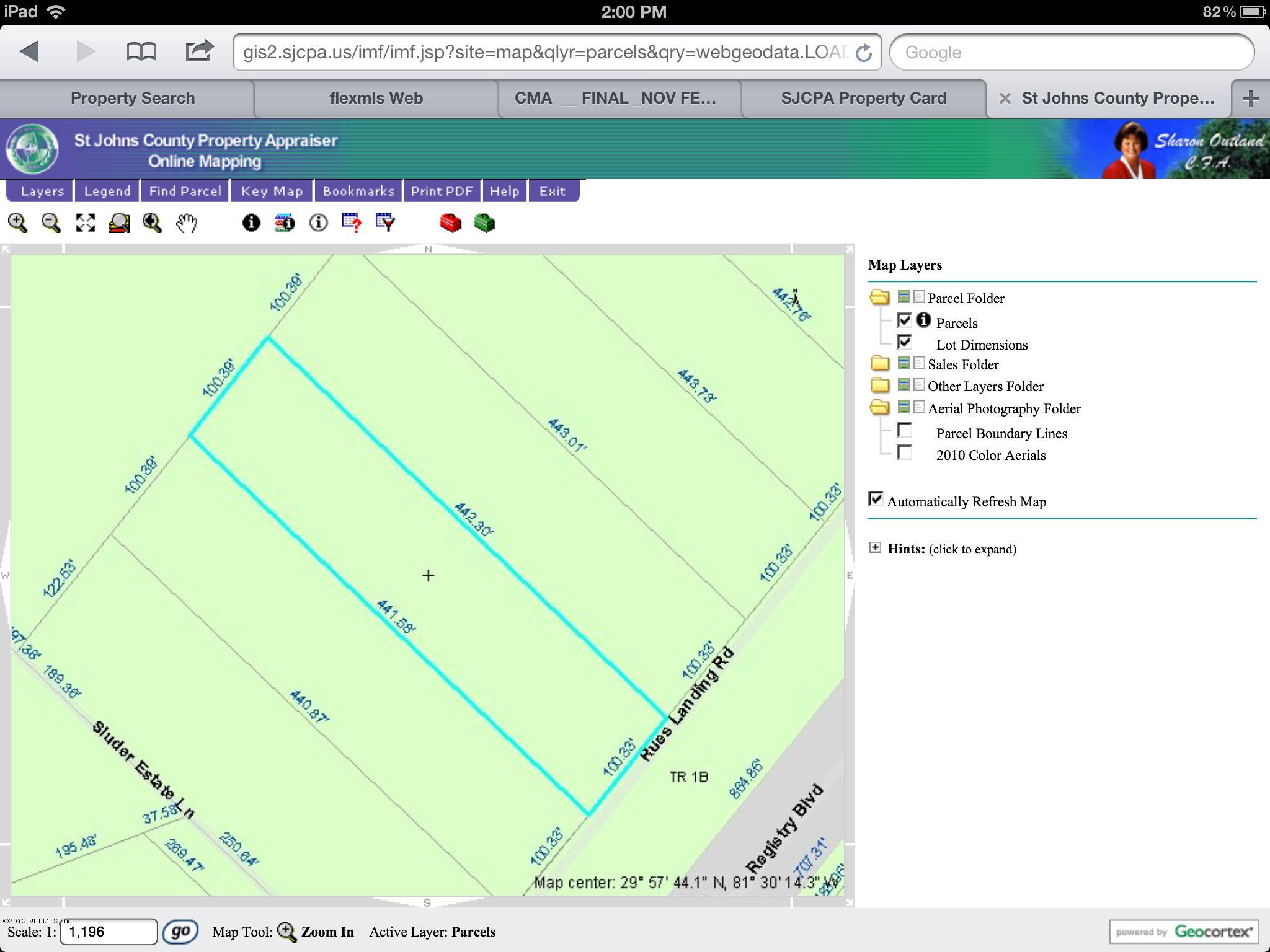1270x952 pixels.
Task: Click the south pan arrow on map
Action: [x=427, y=902]
